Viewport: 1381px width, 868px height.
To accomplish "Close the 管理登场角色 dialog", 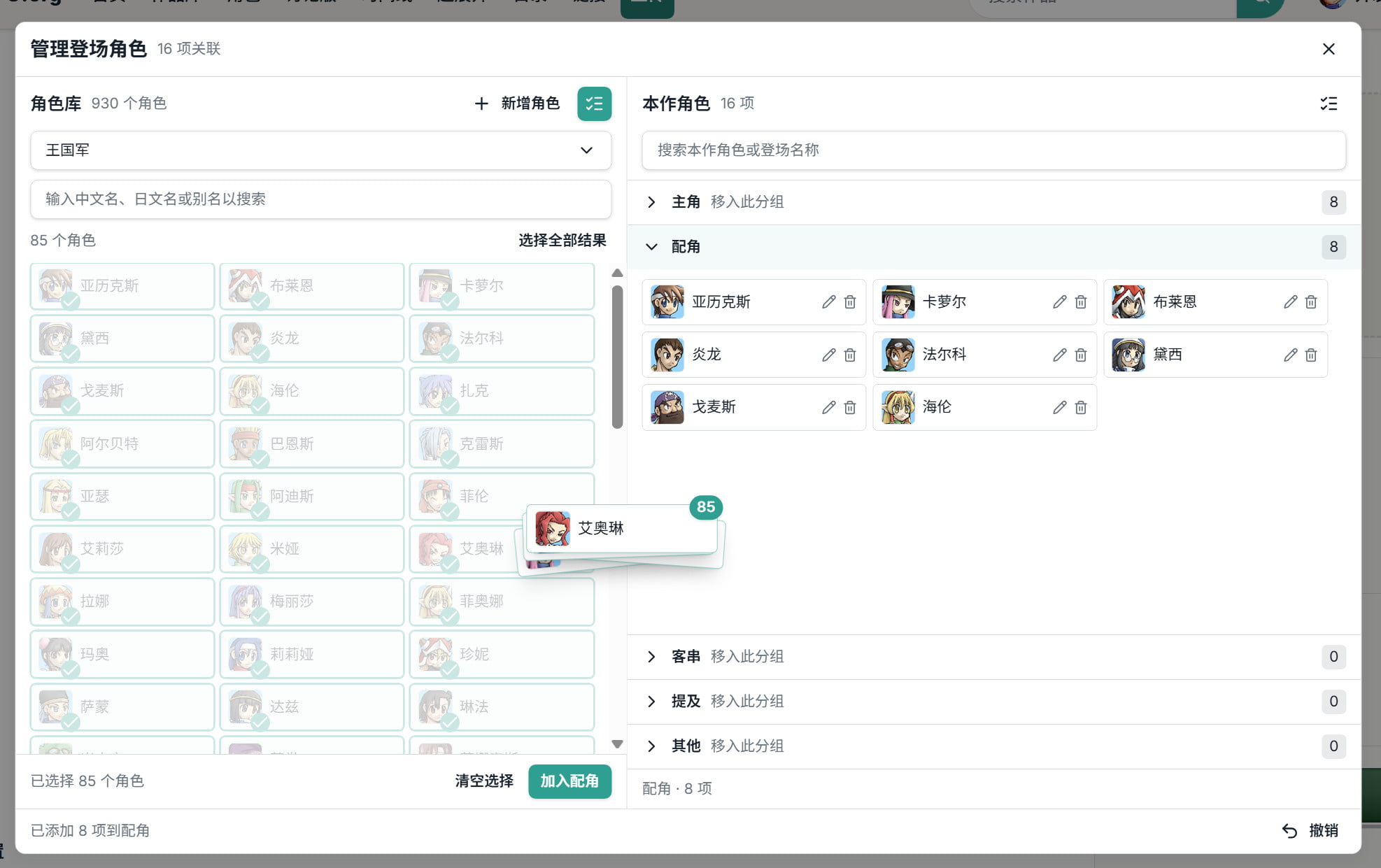I will (1329, 49).
